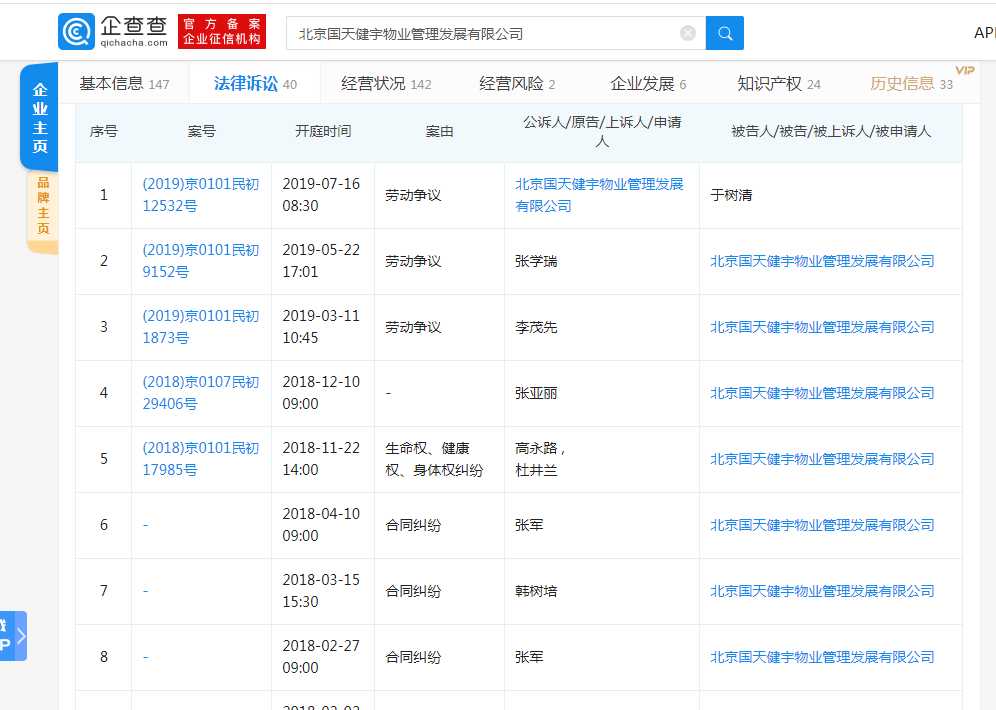The height and width of the screenshot is (710, 996).
Task: Open defendant company link in 张学瑞 row
Action: pos(822,261)
